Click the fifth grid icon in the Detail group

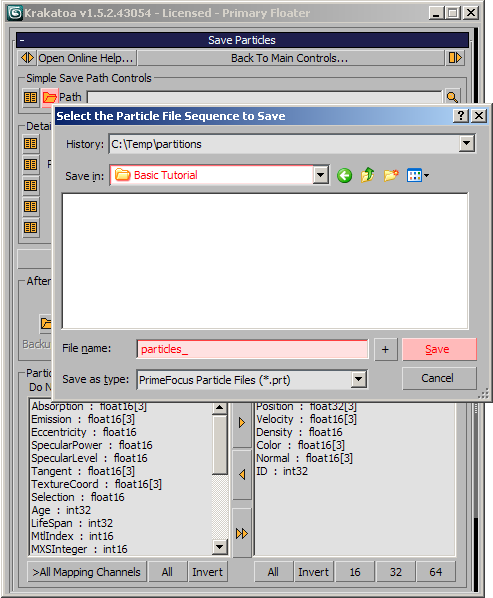click(x=31, y=228)
